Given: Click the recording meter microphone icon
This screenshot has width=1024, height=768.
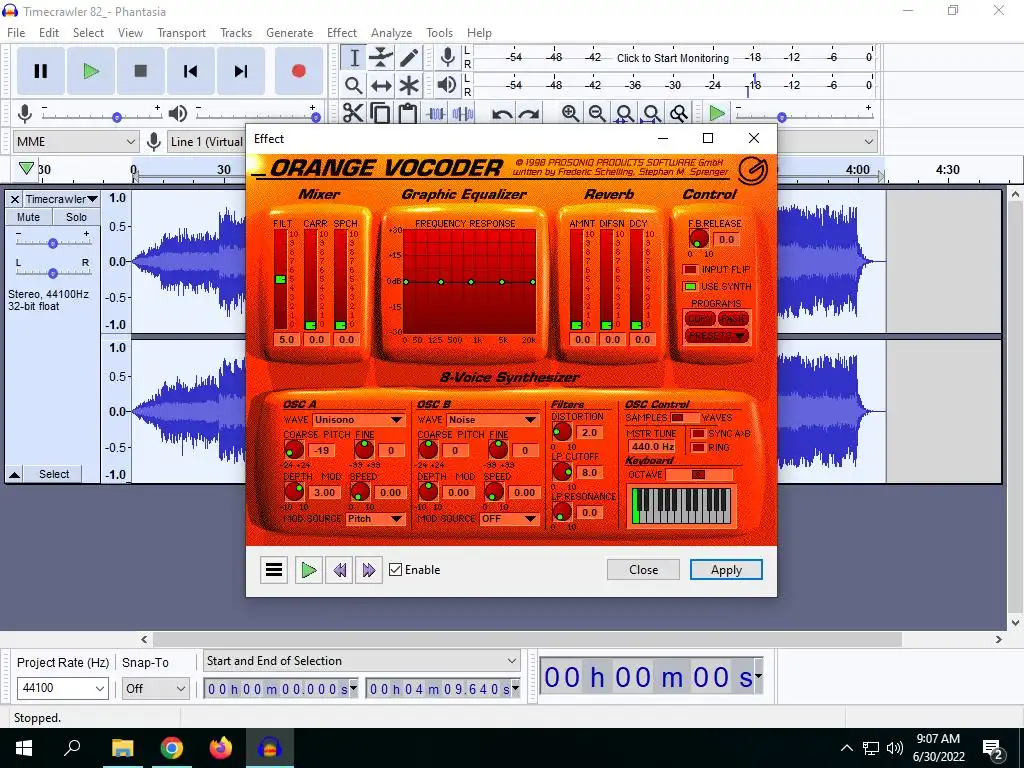Looking at the screenshot, I should pyautogui.click(x=447, y=57).
